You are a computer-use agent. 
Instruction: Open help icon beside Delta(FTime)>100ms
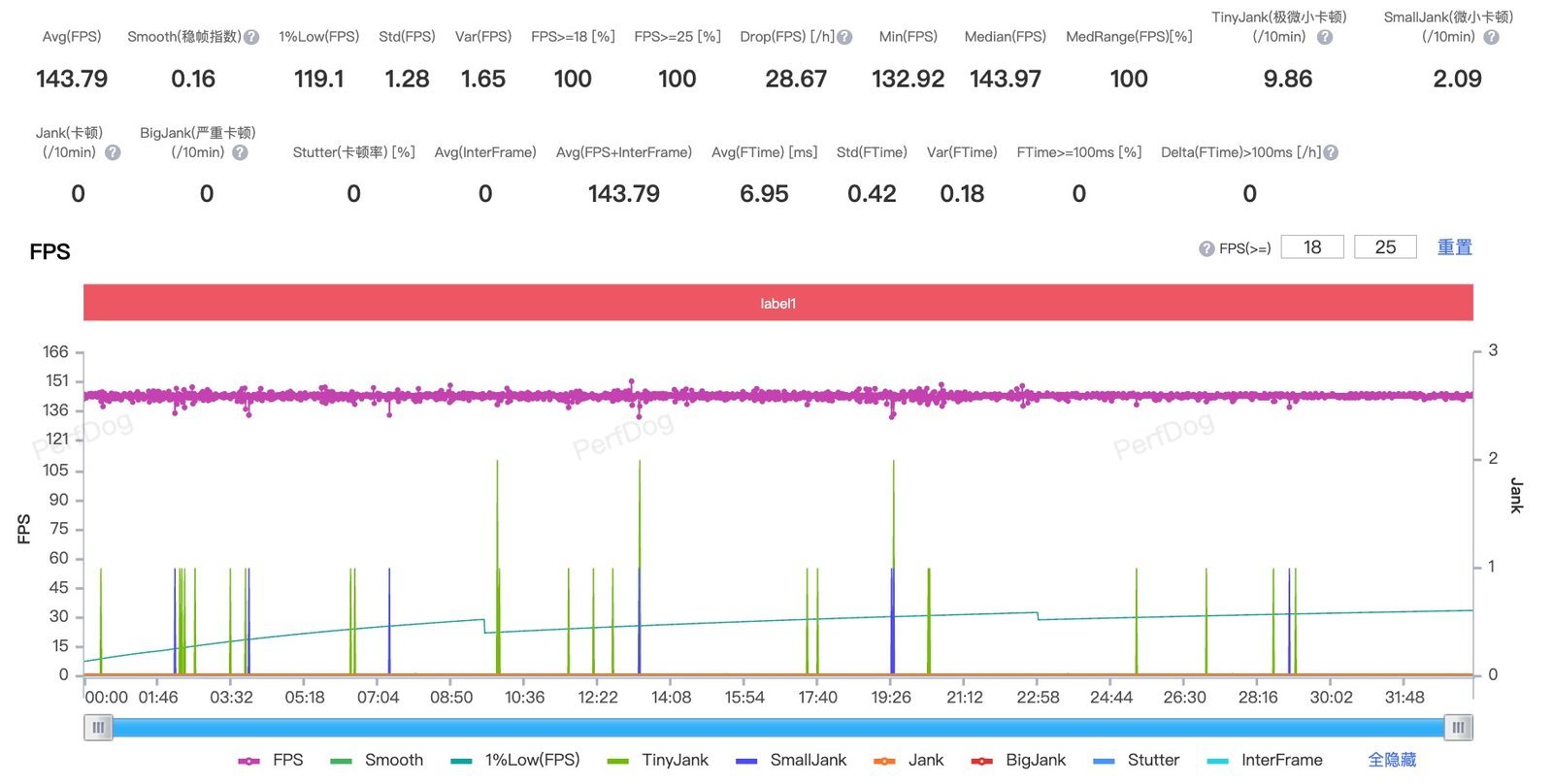pyautogui.click(x=1331, y=152)
